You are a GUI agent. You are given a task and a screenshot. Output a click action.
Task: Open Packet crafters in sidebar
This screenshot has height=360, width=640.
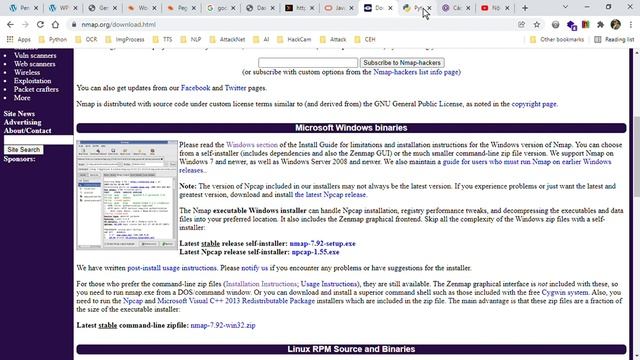coord(36,89)
